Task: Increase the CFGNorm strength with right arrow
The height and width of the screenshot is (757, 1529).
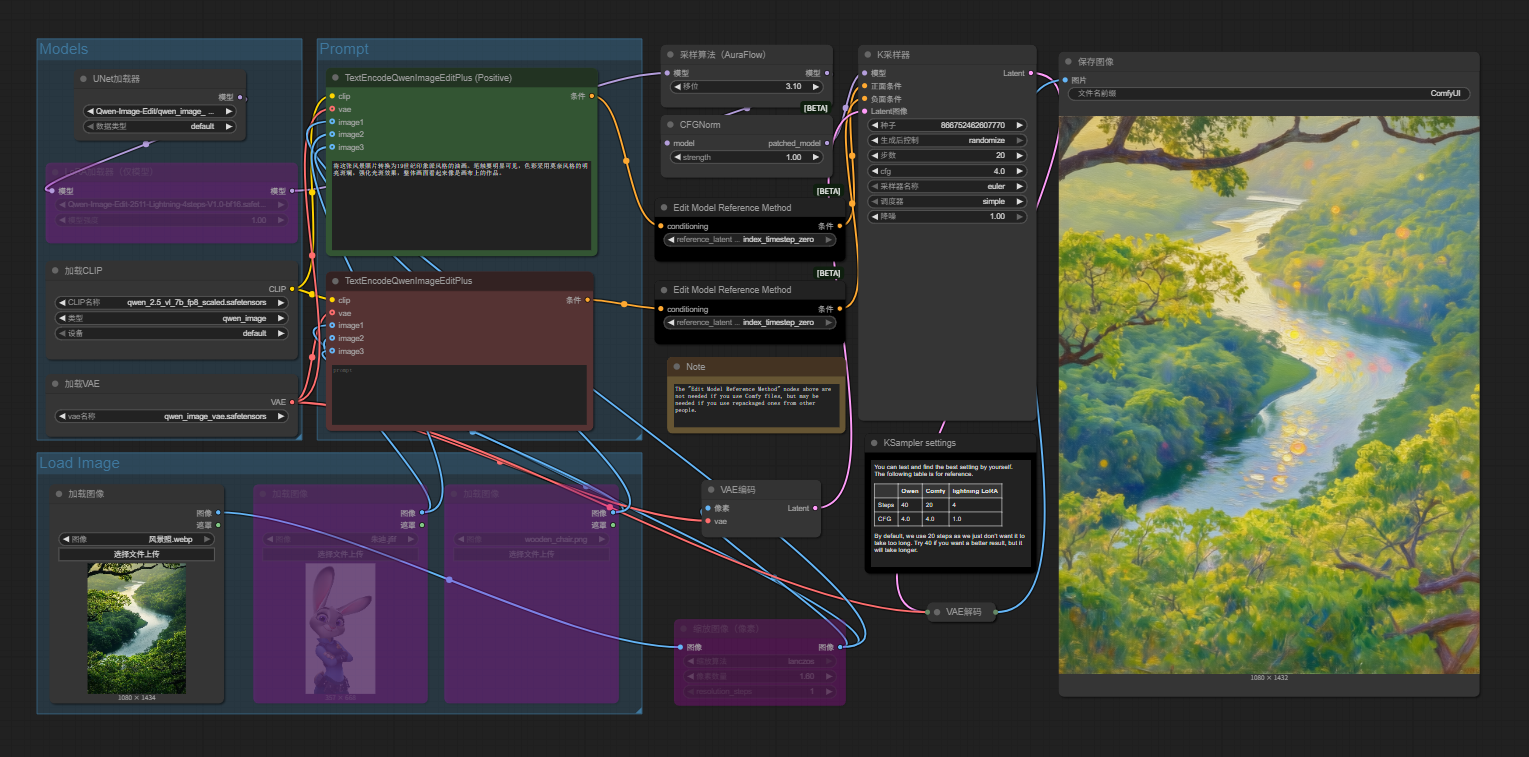Action: pos(816,157)
